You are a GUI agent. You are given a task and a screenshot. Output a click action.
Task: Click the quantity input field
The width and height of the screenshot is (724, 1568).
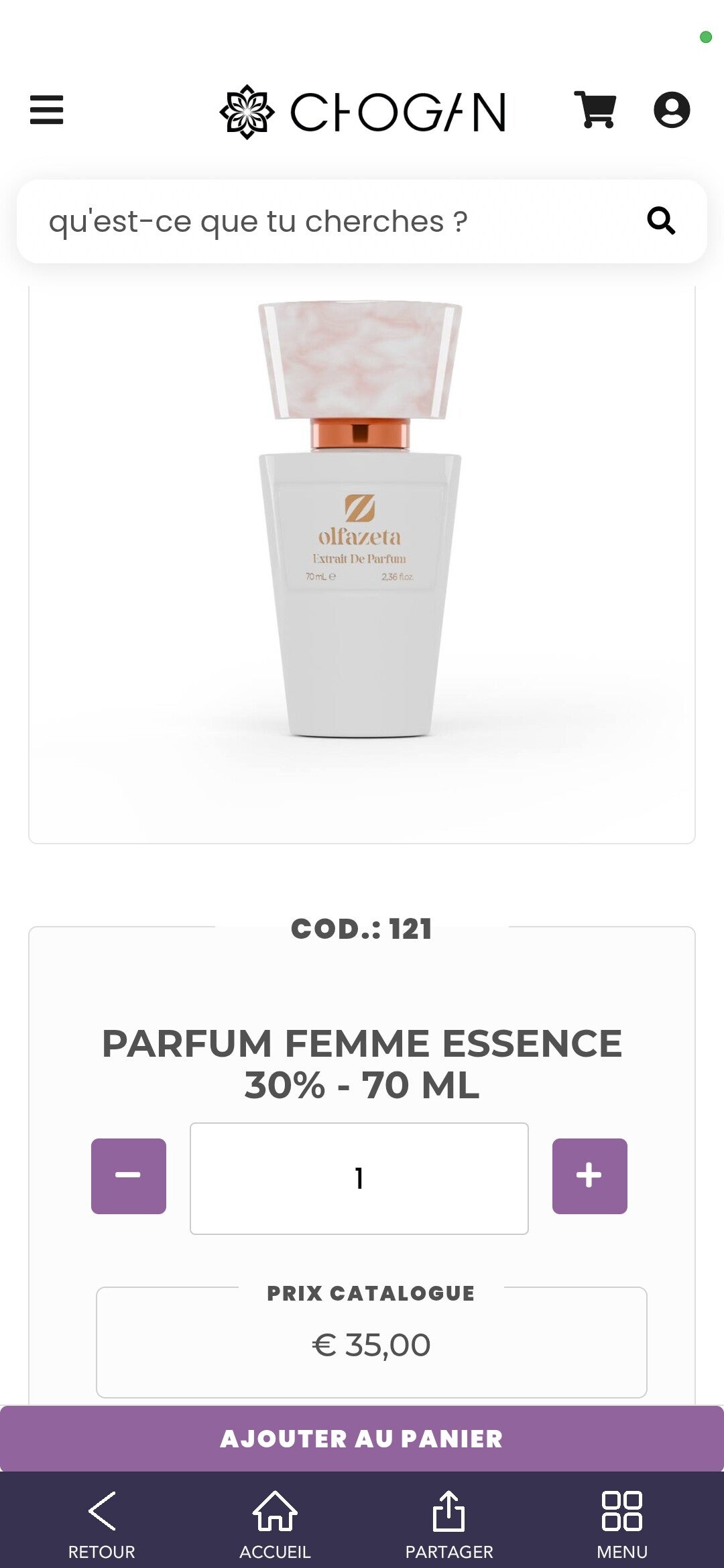359,1179
